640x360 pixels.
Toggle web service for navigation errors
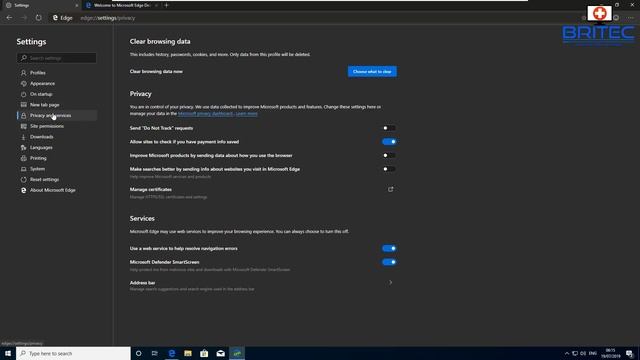point(389,248)
